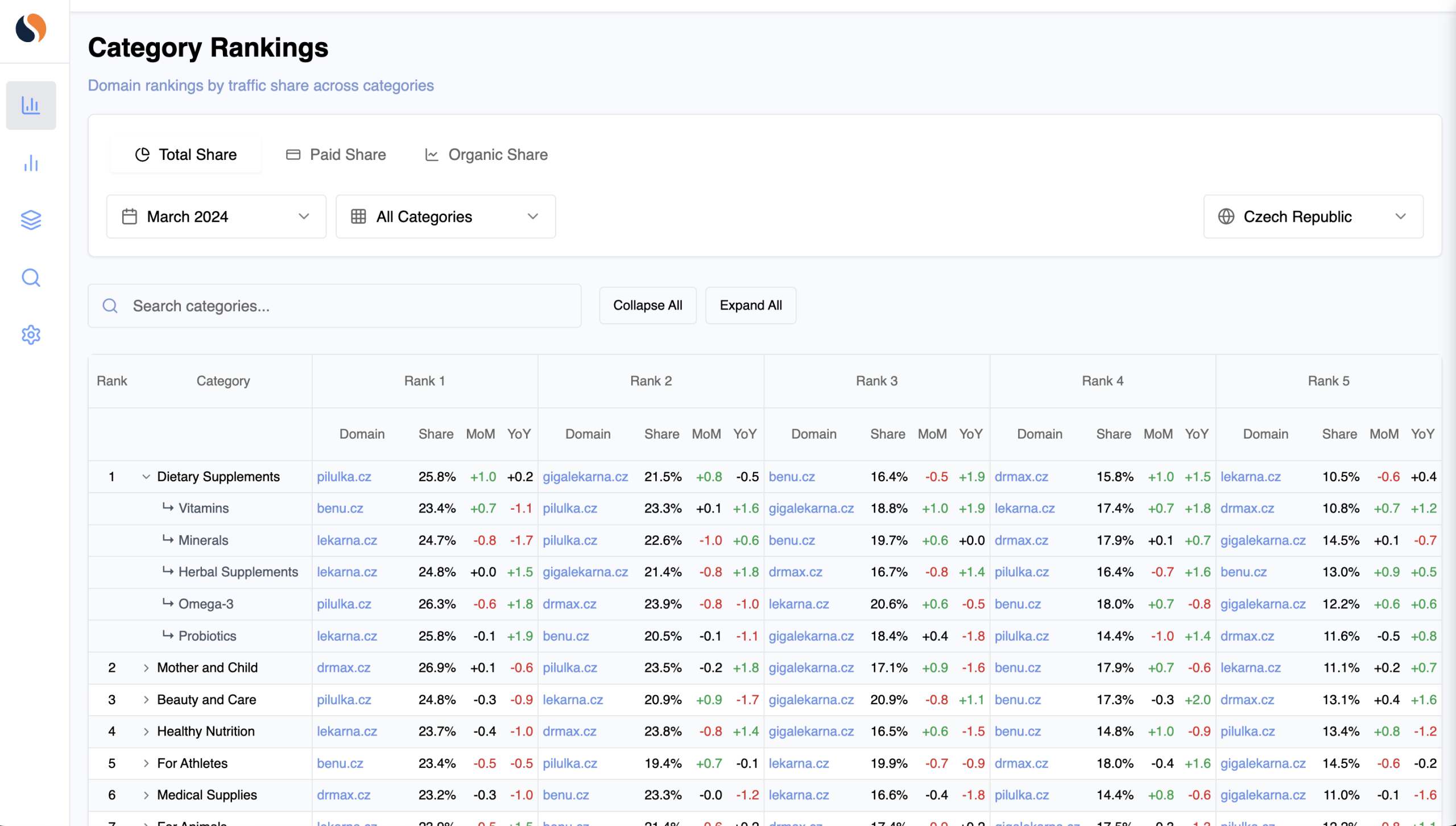Click the grid icon beside All Categories
The image size is (1456, 826).
pyautogui.click(x=358, y=217)
